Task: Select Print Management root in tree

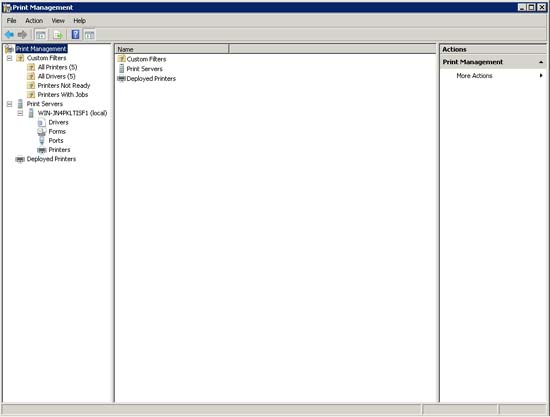Action: coord(41,49)
